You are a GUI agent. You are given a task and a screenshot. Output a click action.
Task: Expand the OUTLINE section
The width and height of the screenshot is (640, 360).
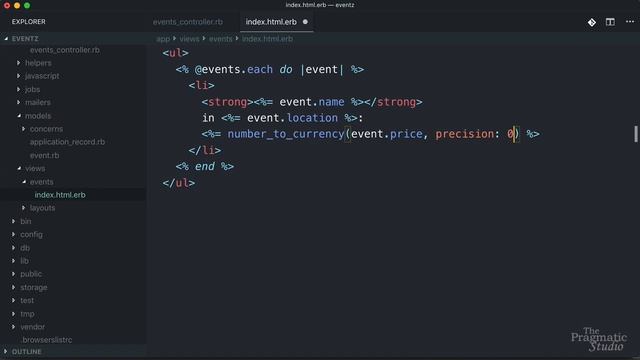[x=5, y=351]
